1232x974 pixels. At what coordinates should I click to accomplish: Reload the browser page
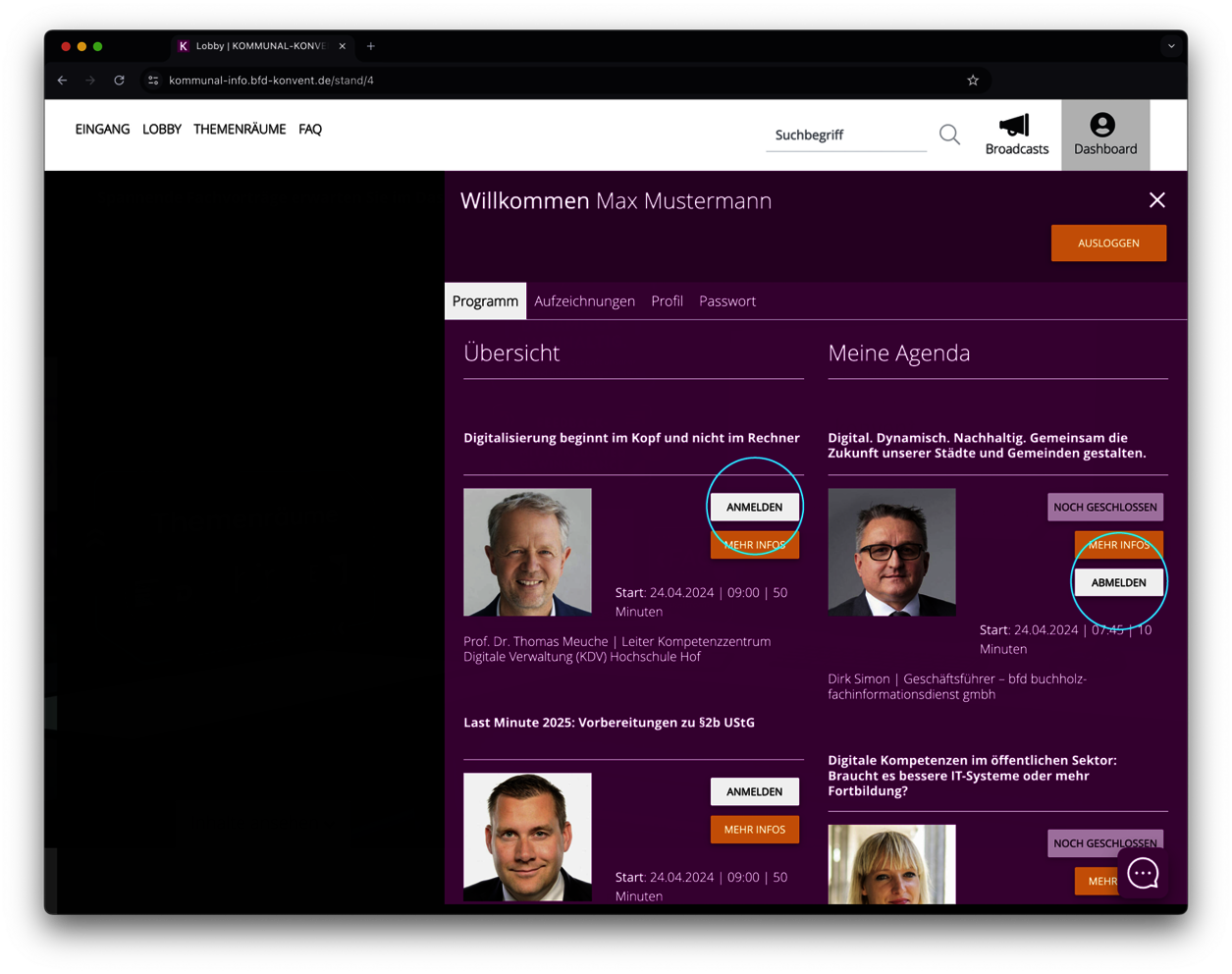[x=119, y=81]
